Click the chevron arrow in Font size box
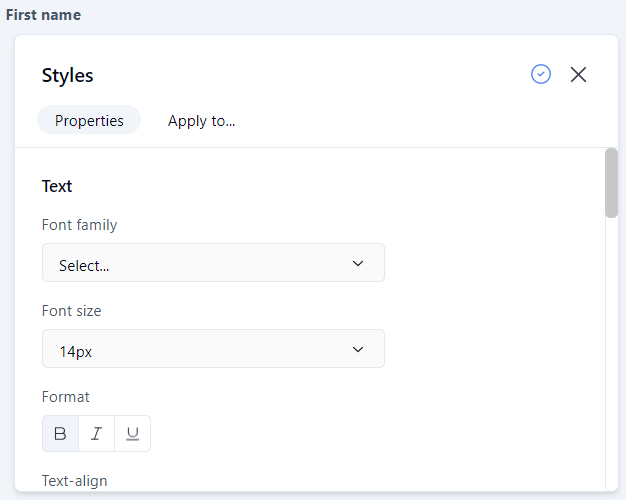626x500 pixels. click(359, 349)
